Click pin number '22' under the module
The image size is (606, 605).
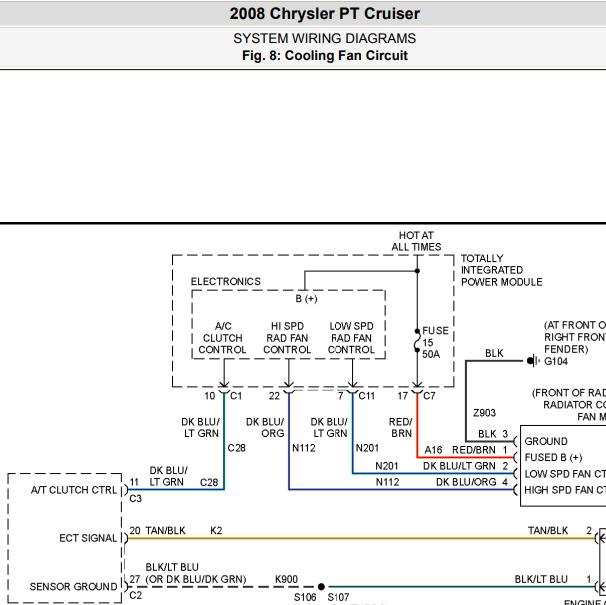[x=274, y=396]
